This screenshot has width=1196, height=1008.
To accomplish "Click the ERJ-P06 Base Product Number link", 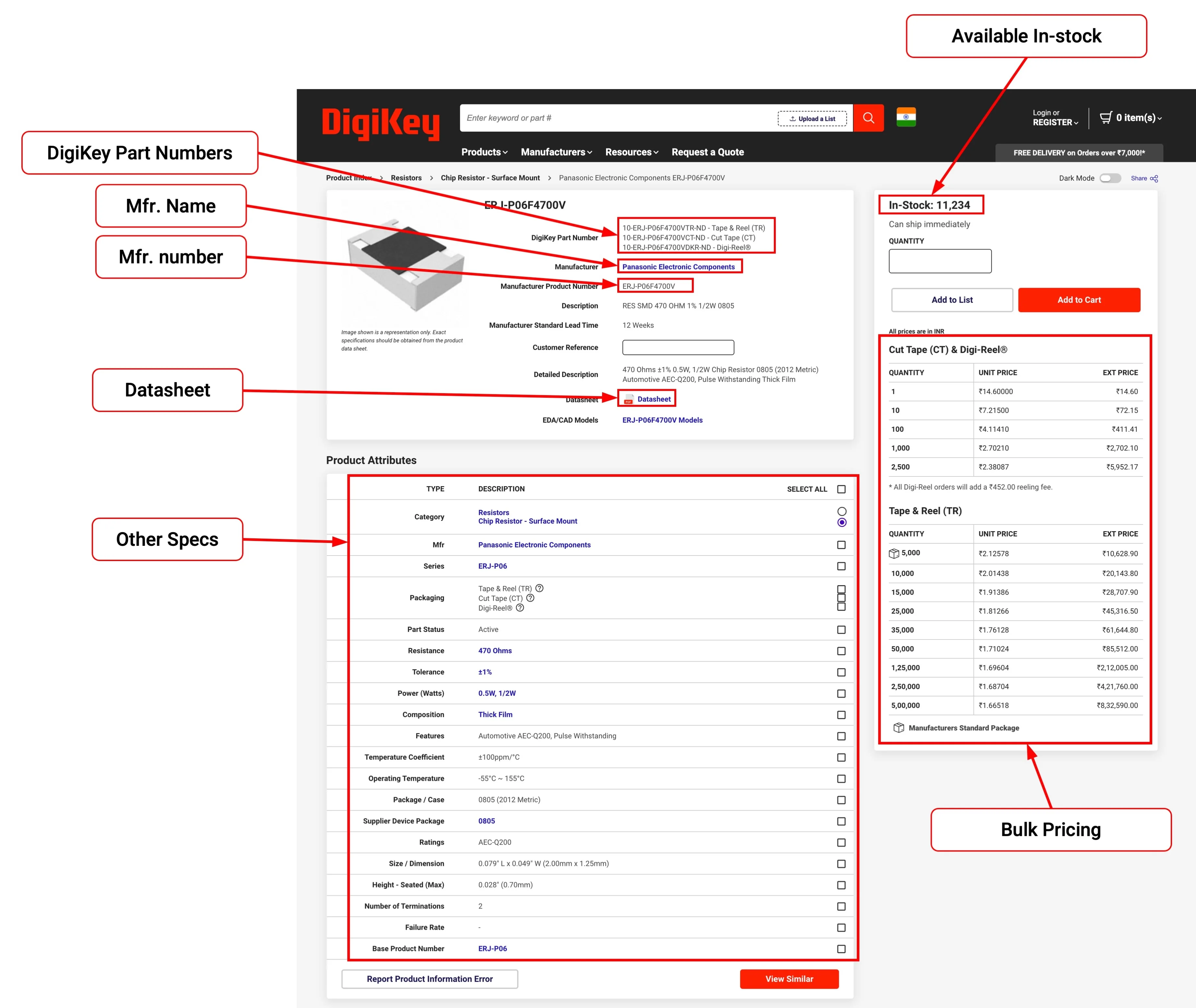I will point(492,949).
